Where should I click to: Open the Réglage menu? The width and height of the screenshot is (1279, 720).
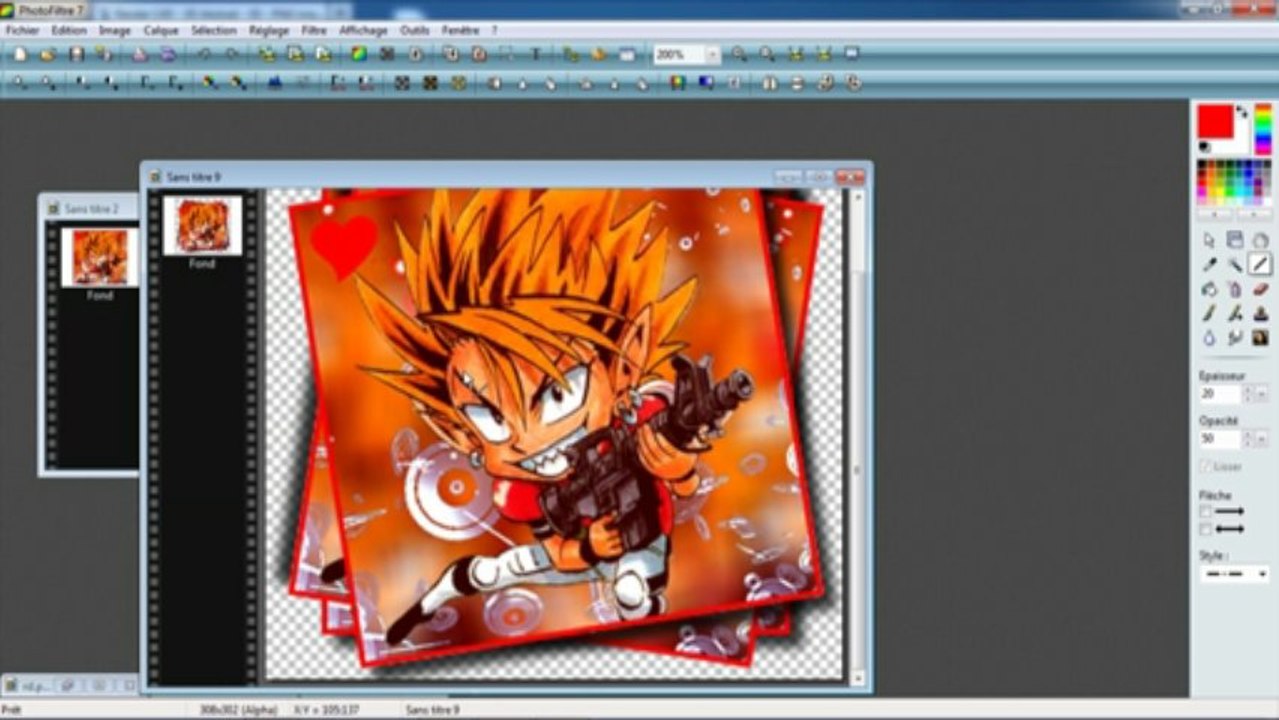(269, 30)
